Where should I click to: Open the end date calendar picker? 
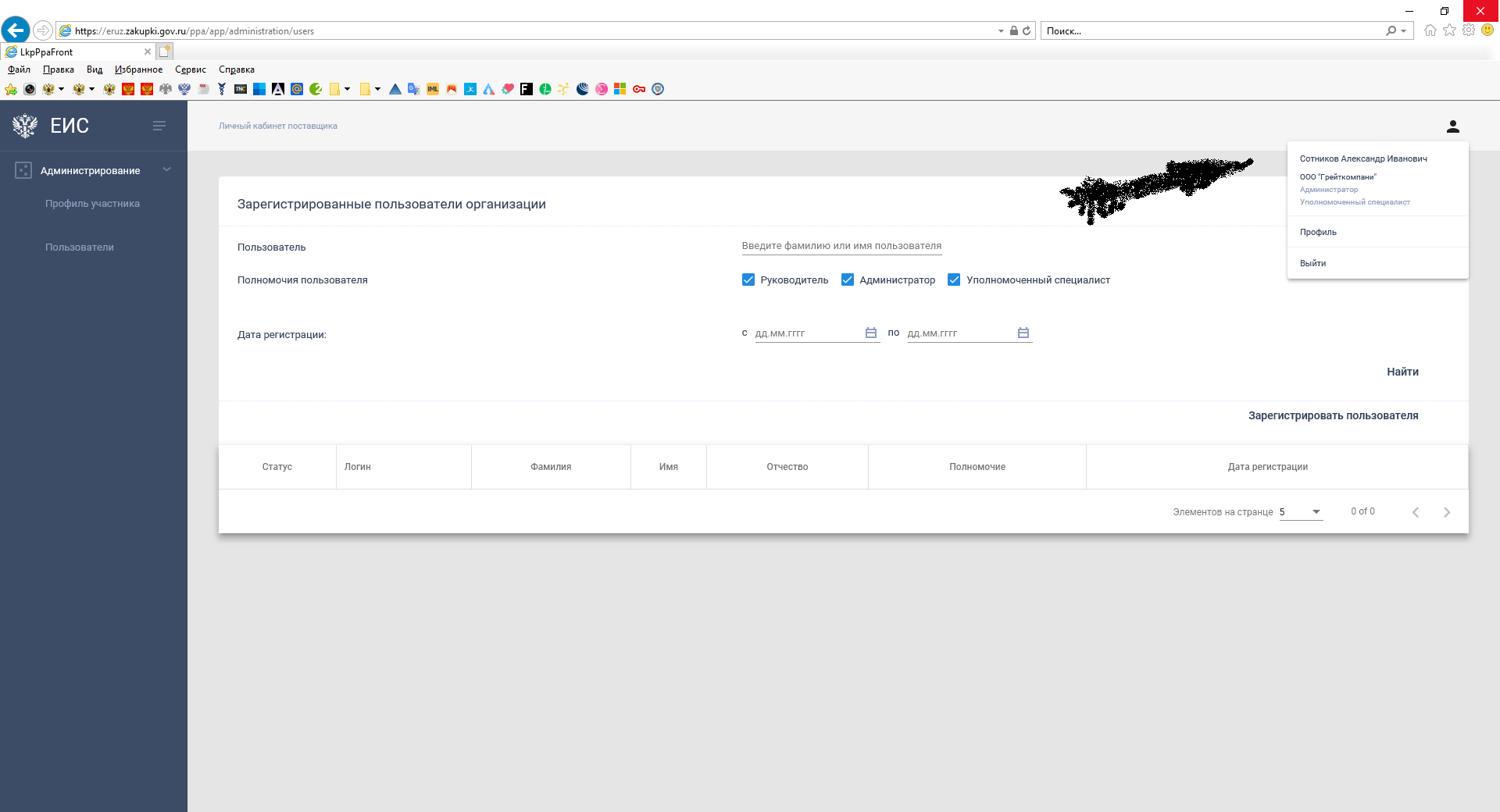coord(1023,333)
